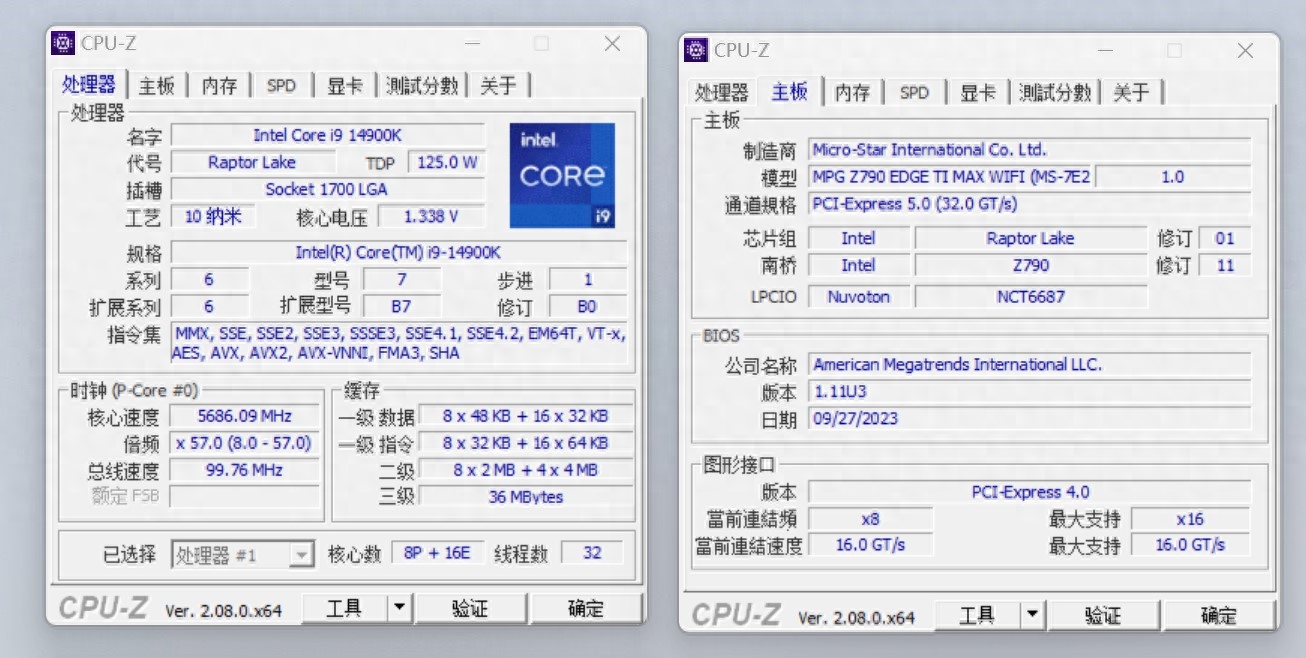1306x658 pixels.
Task: Click the 125.0 W TDP value
Action: coord(447,162)
